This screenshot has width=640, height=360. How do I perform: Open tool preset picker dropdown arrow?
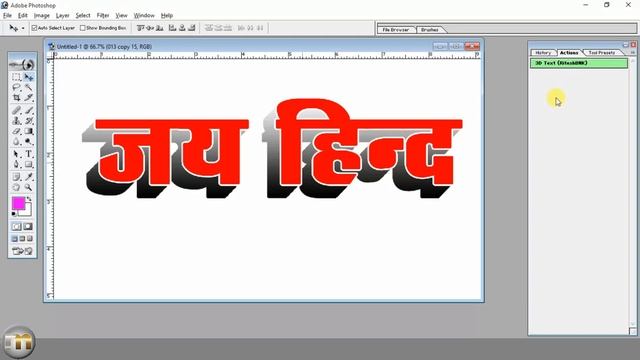pos(23,28)
